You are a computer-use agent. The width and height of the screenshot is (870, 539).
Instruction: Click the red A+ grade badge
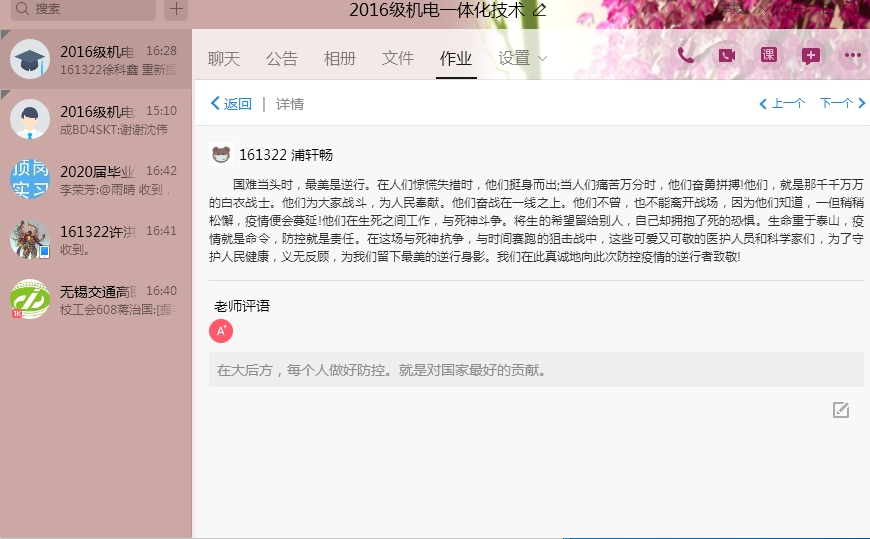coord(221,331)
